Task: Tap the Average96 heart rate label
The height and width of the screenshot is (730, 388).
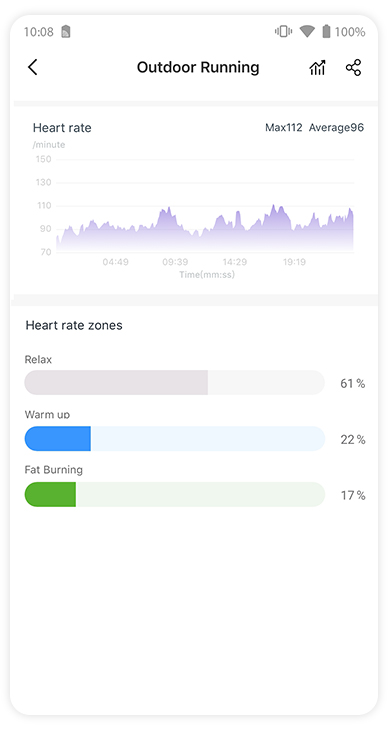Action: pyautogui.click(x=336, y=128)
